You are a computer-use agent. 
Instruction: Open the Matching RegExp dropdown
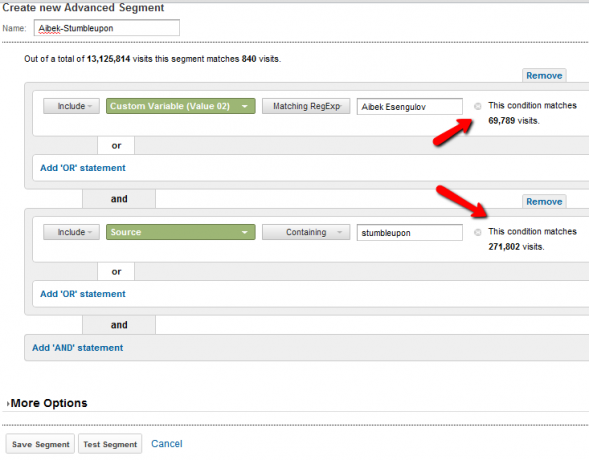pyautogui.click(x=306, y=106)
